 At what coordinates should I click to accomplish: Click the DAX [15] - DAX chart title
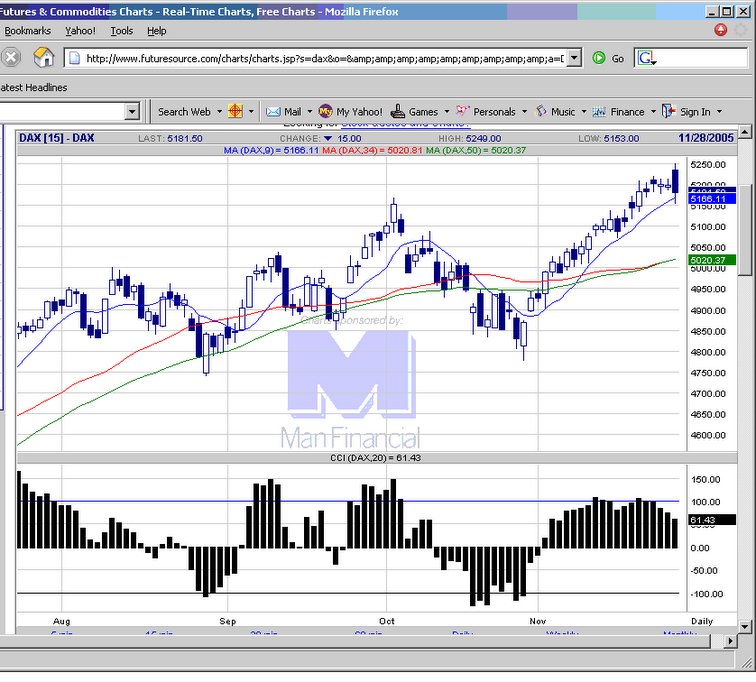[56, 138]
